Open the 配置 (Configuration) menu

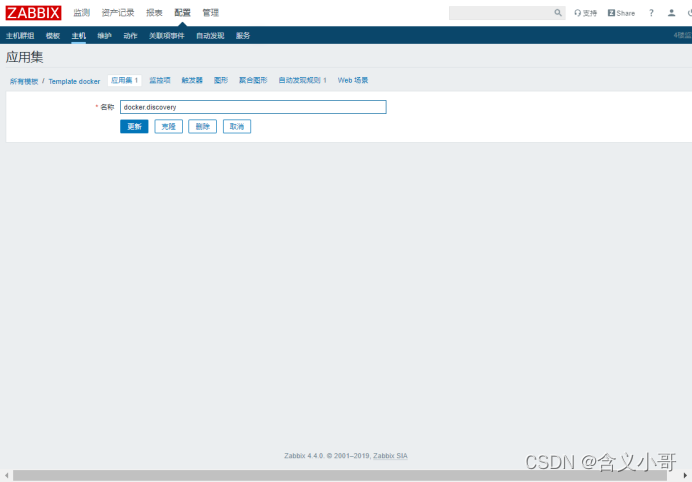point(182,13)
